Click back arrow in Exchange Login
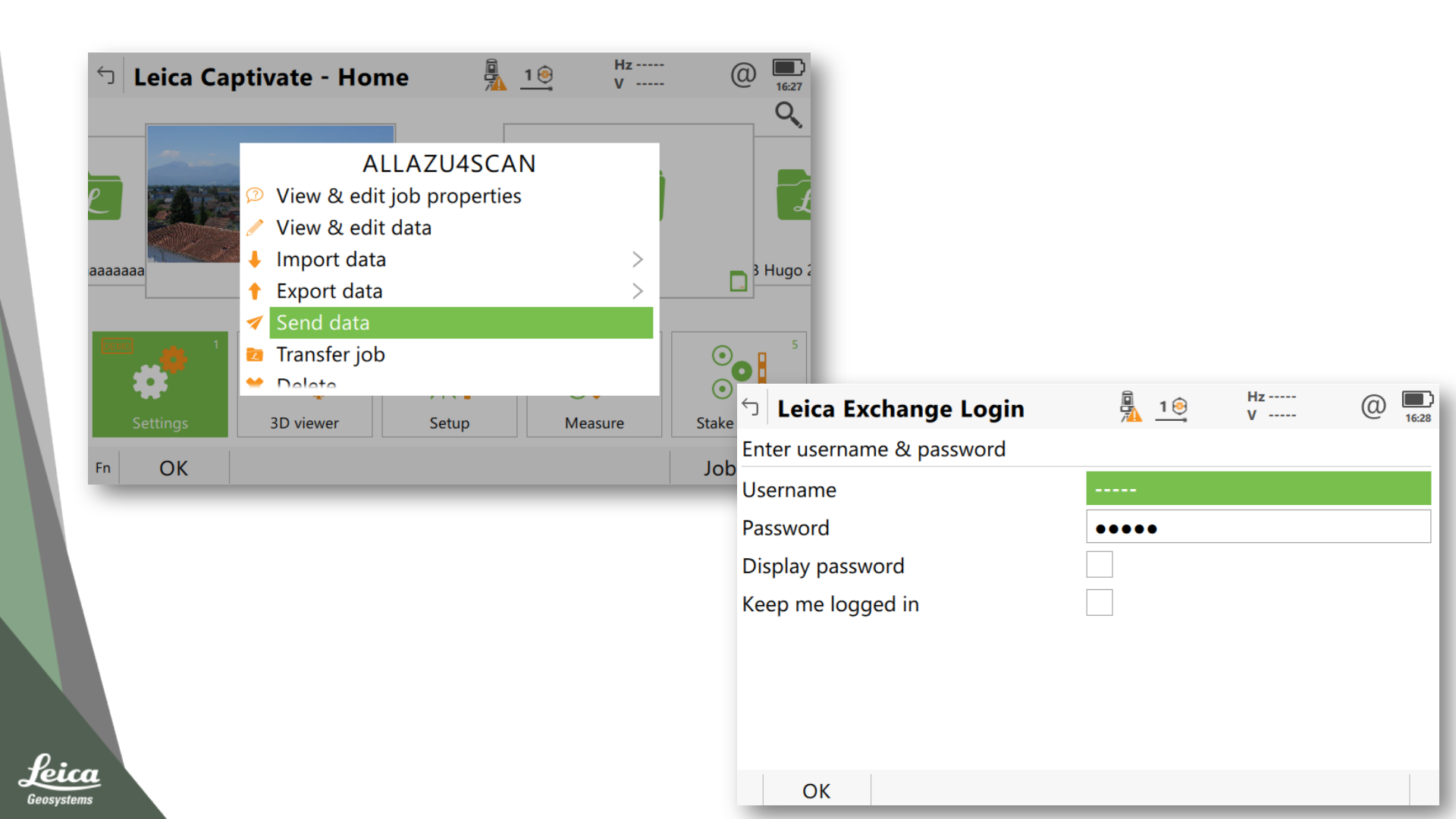This screenshot has width=1456, height=819. pos(751,407)
